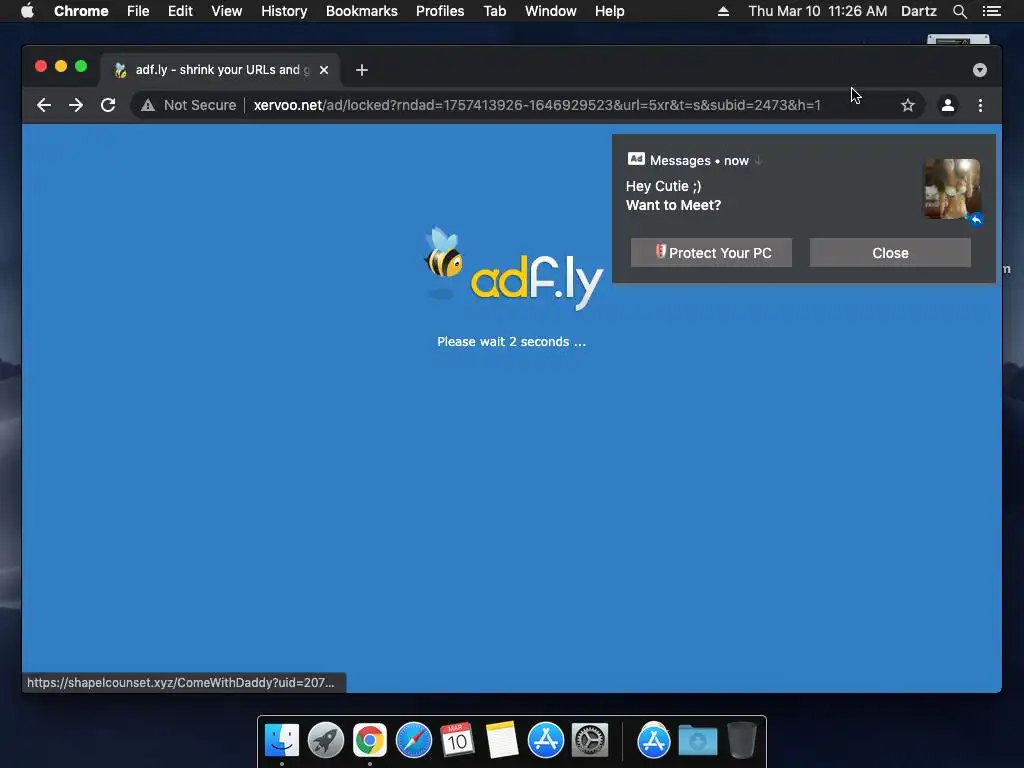Viewport: 1024px width, 768px height.
Task: Open Notes from the Dock
Action: [502, 741]
